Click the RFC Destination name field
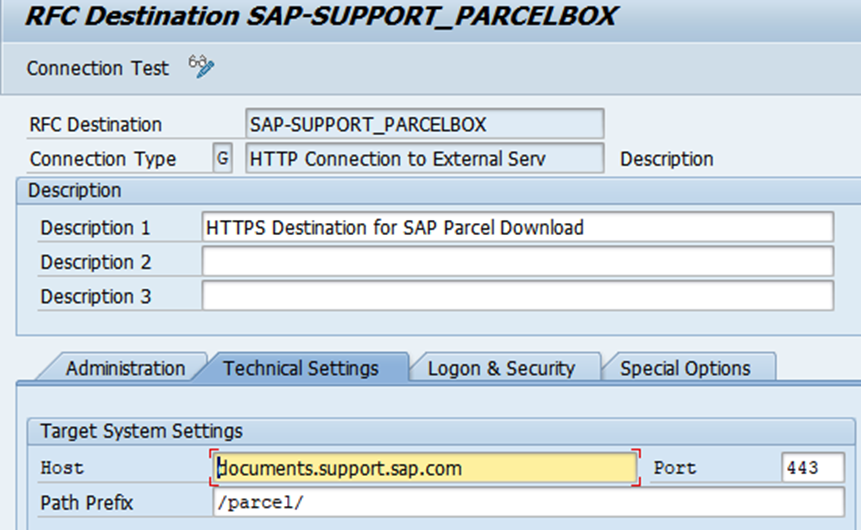 [x=424, y=124]
